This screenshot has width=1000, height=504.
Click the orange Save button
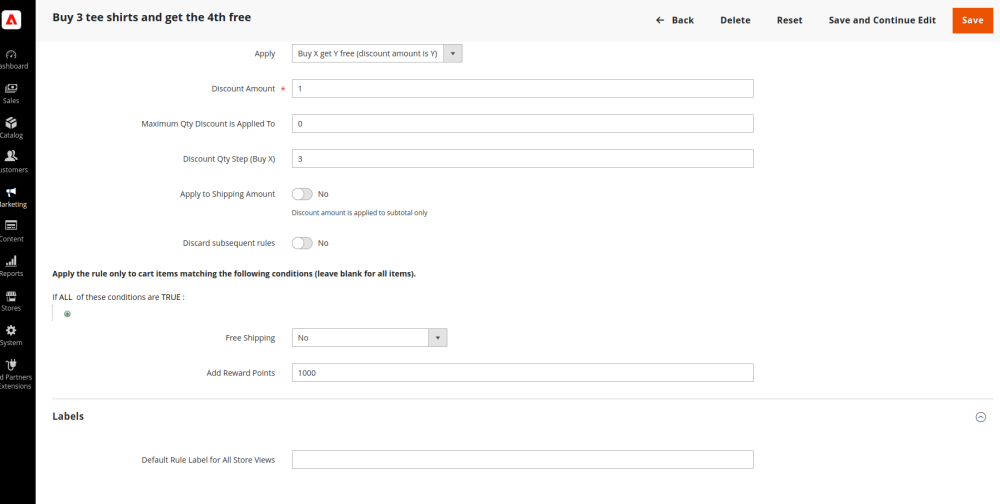coord(972,20)
